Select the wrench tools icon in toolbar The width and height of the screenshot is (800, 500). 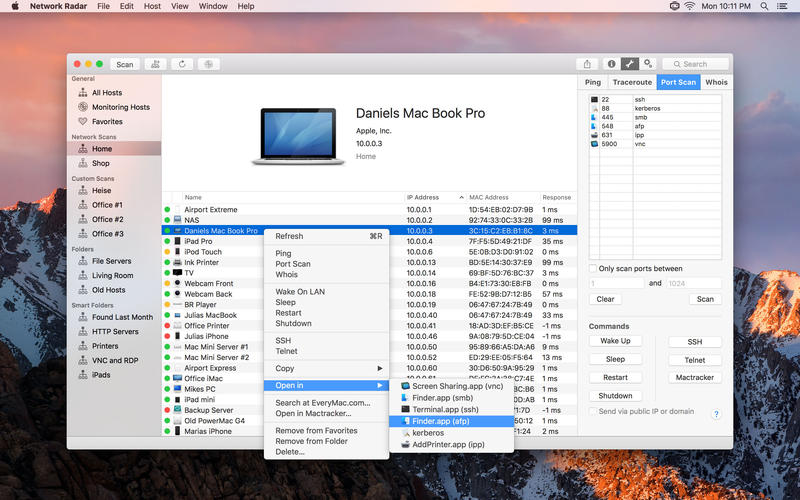point(630,64)
